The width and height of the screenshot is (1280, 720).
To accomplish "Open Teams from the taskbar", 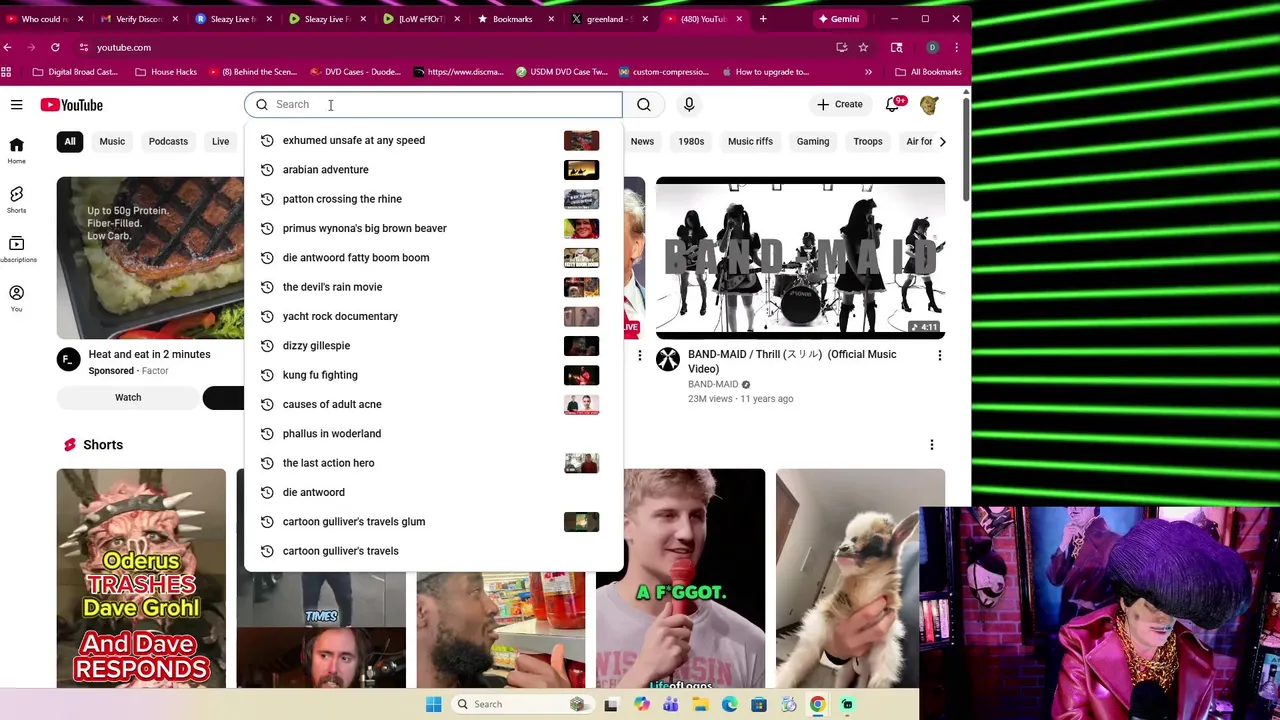I will coord(671,704).
